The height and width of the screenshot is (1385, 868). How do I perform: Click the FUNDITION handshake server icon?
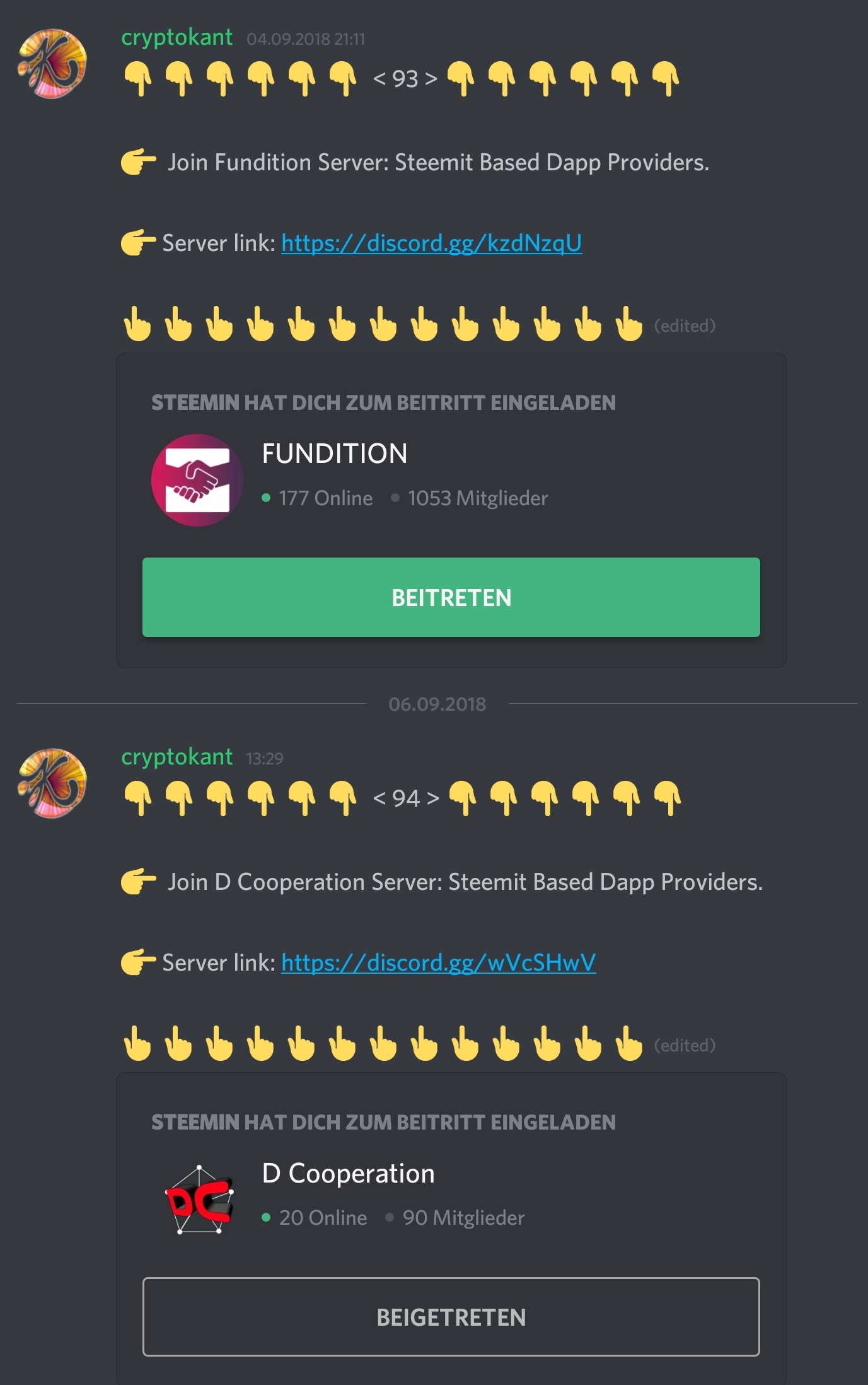click(197, 480)
